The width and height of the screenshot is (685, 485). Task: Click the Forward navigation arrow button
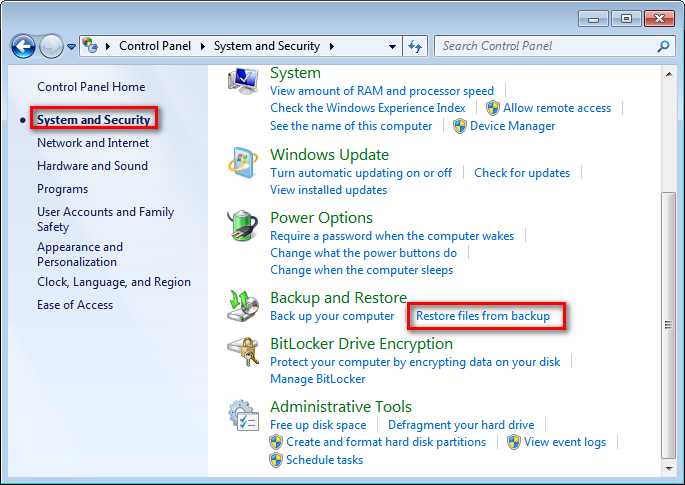(51, 46)
